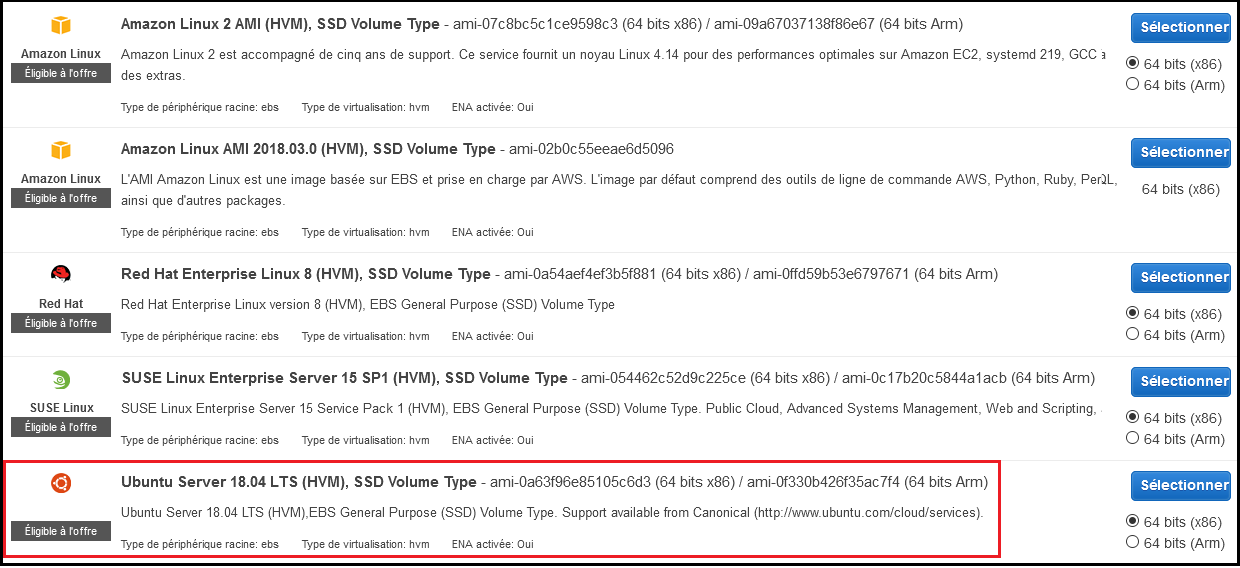The width and height of the screenshot is (1240, 568).
Task: Click the 64 bits (x86) label for AMI 2018.03.0
Action: click(1181, 189)
